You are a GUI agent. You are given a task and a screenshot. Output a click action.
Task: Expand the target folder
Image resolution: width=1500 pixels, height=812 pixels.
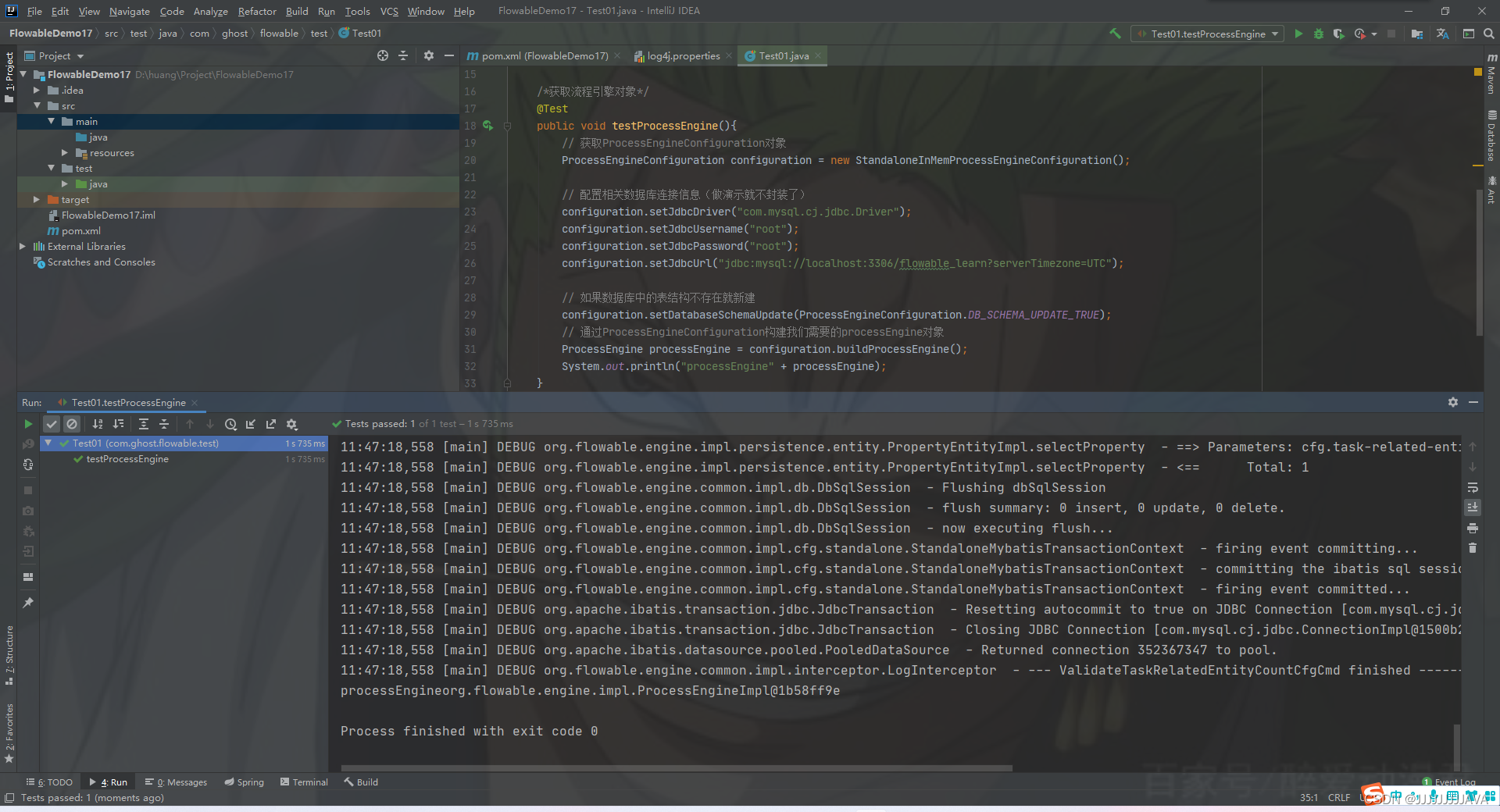click(37, 199)
